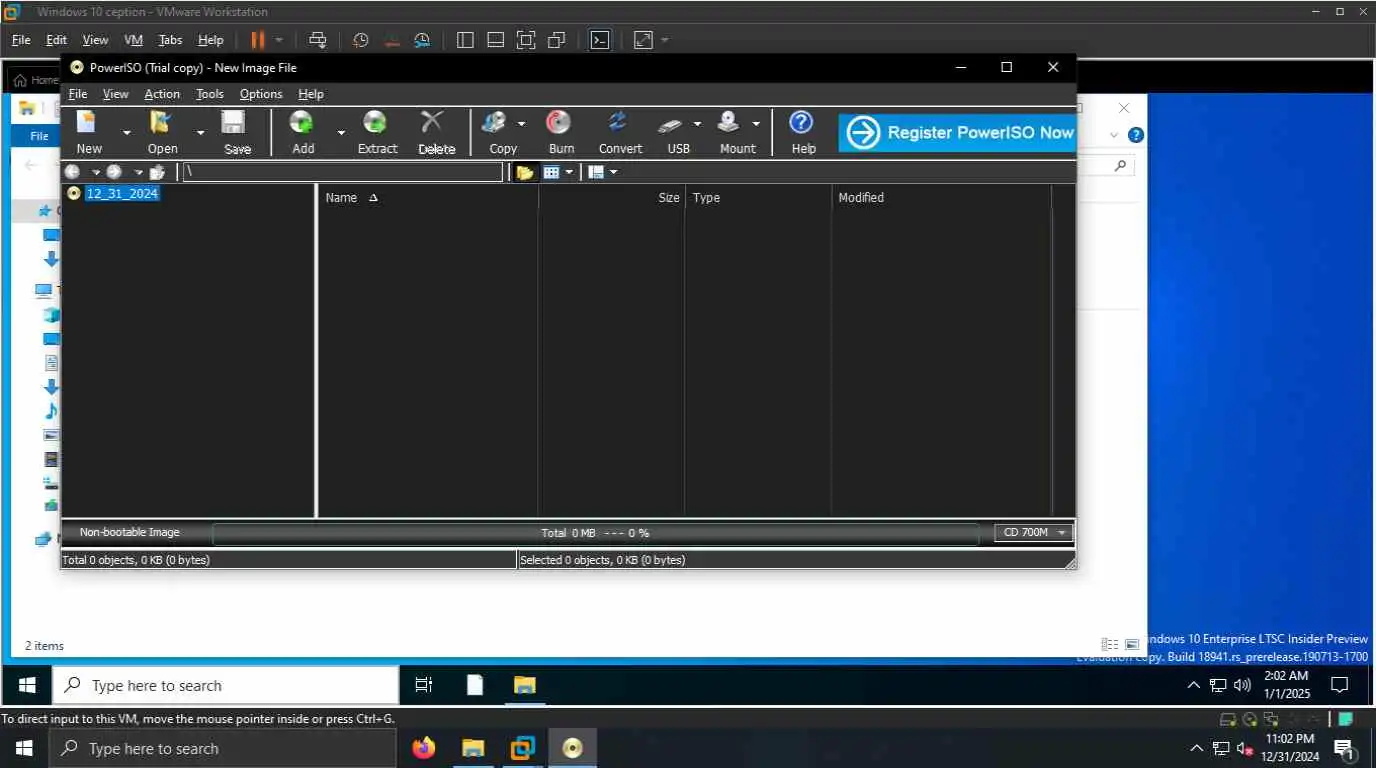Click the Back navigation arrow in PowerISO

73,172
